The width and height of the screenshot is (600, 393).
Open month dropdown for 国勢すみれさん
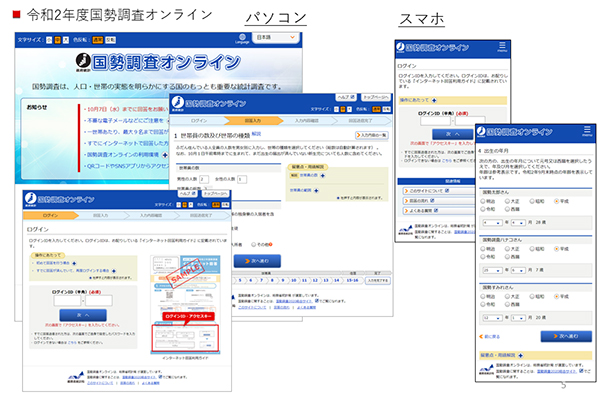[x=518, y=318]
